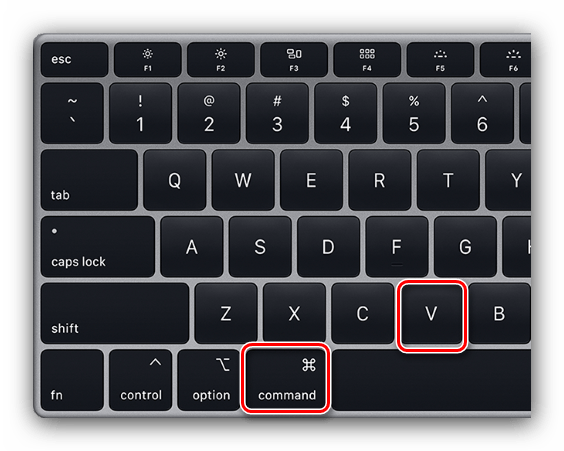Viewport: 564px width, 451px height.
Task: Click the esc key
Action: click(x=74, y=59)
